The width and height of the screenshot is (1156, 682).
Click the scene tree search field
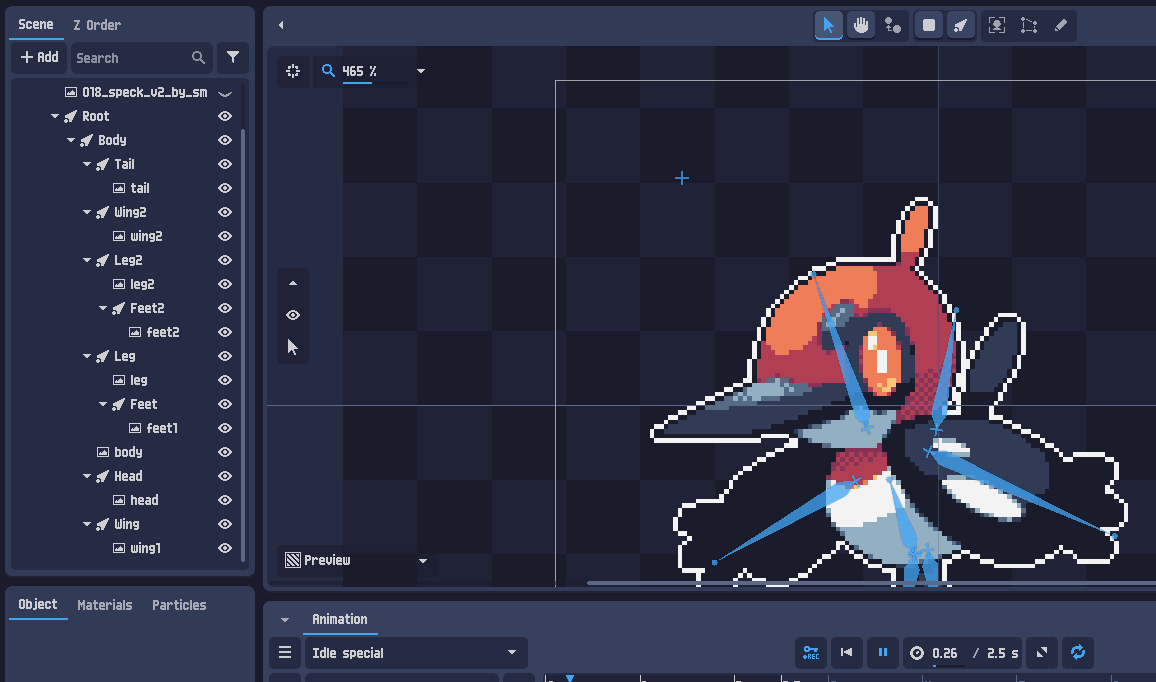[x=142, y=58]
